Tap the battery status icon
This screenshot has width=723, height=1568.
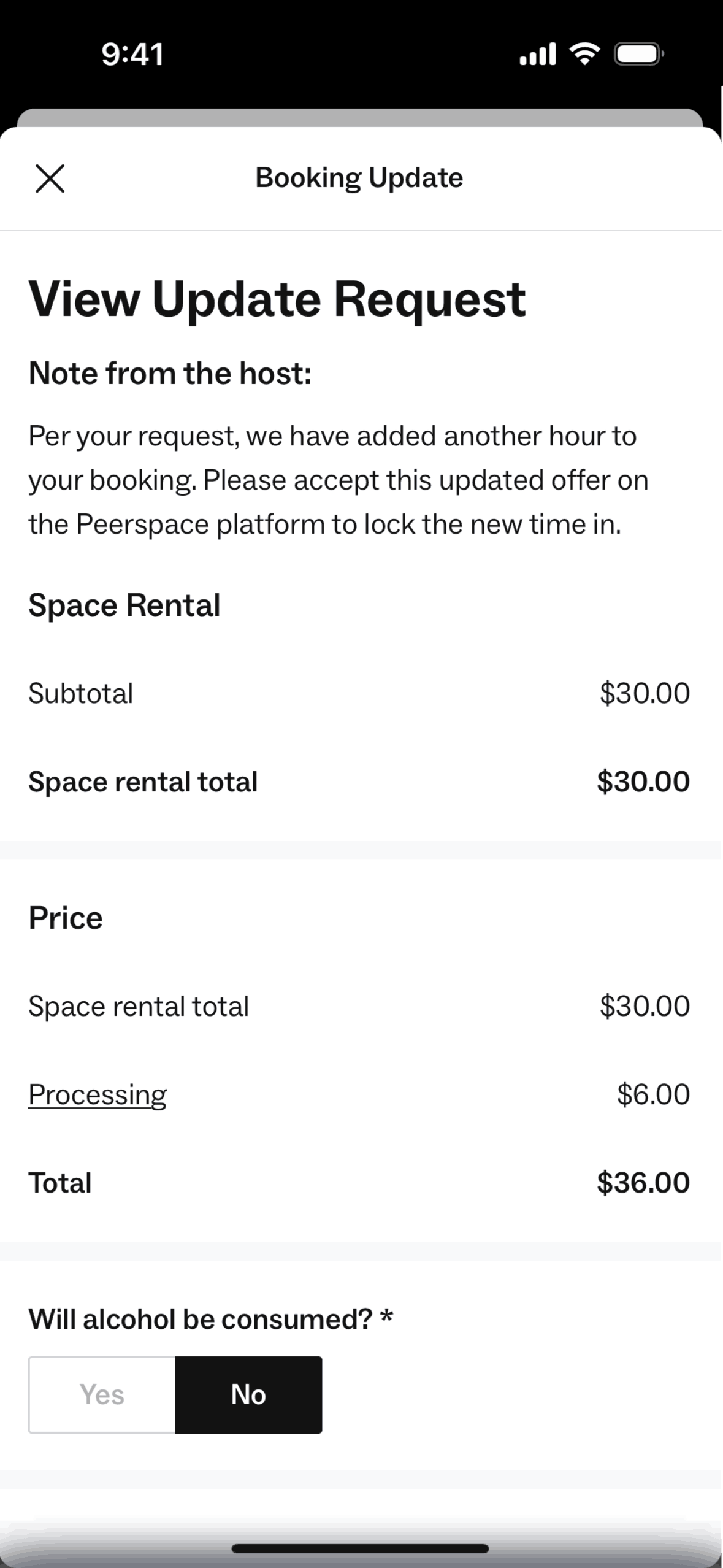[638, 54]
